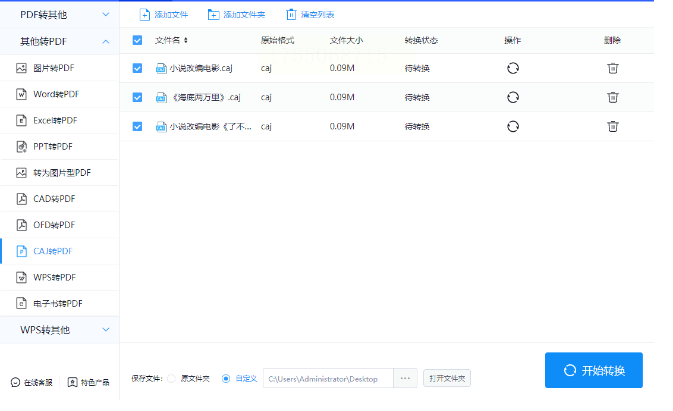This screenshot has height=411, width=673.
Task: Toggle the select-all checkbox in header
Action: (x=137, y=40)
